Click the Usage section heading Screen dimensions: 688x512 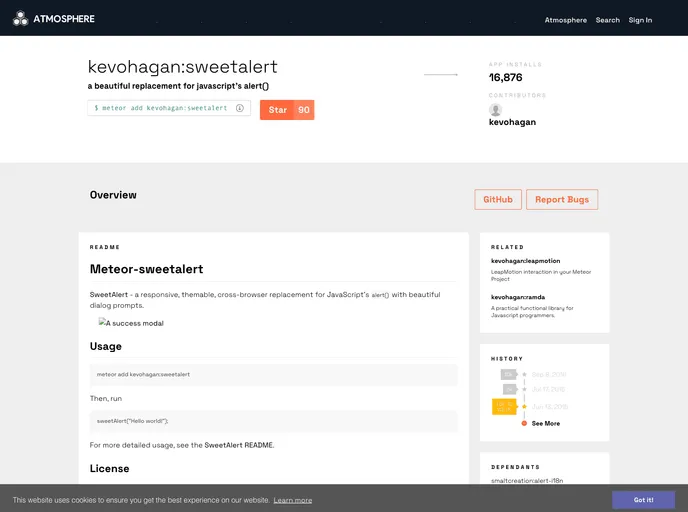(106, 346)
